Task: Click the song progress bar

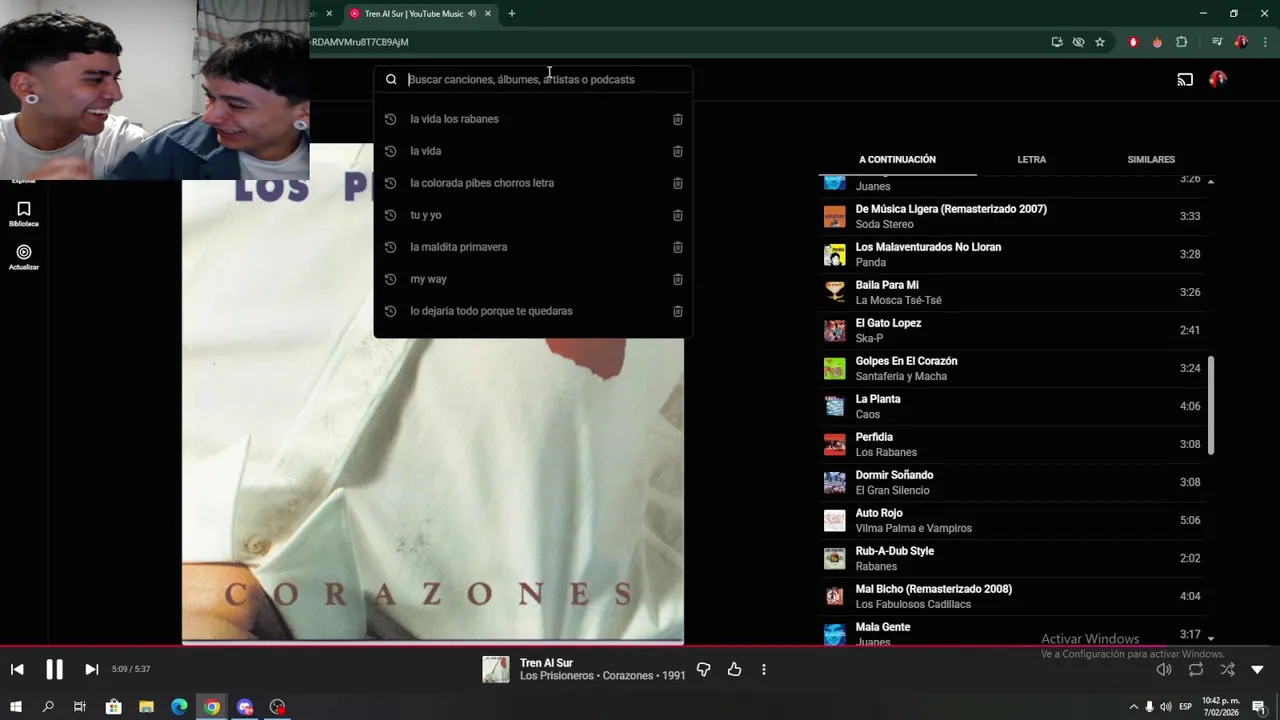Action: coord(640,646)
